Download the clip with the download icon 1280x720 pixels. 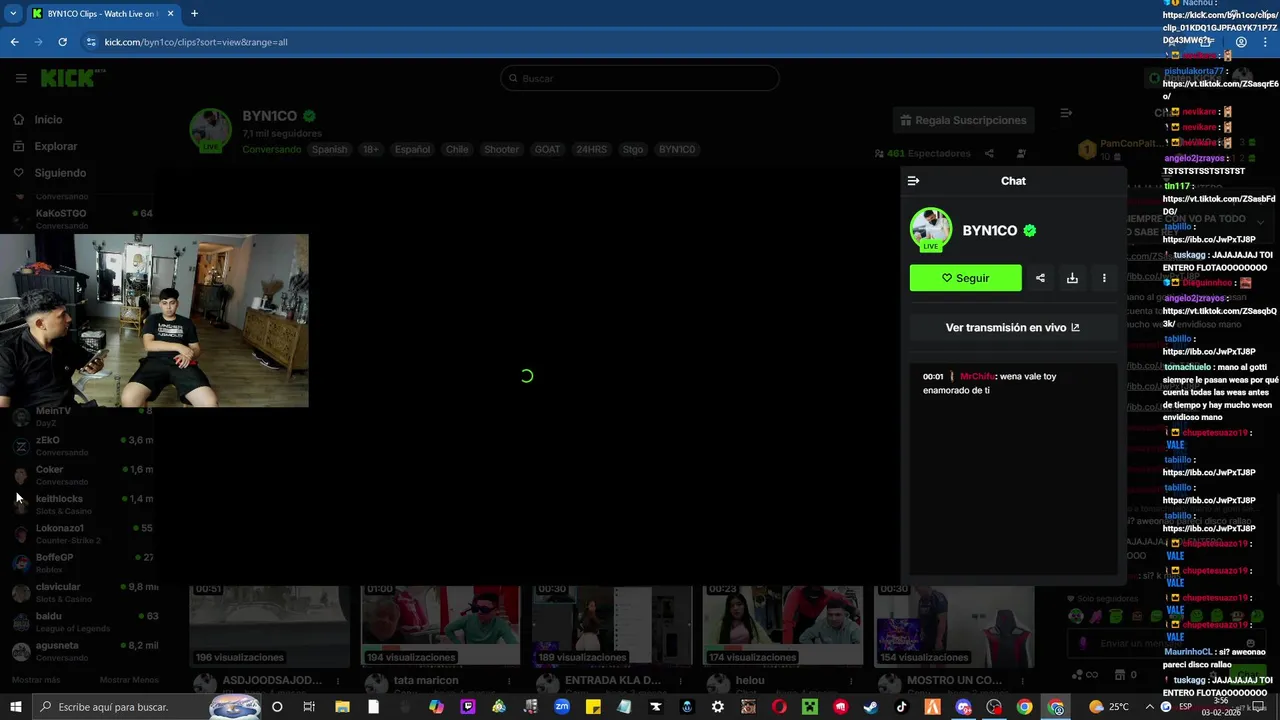1072,278
